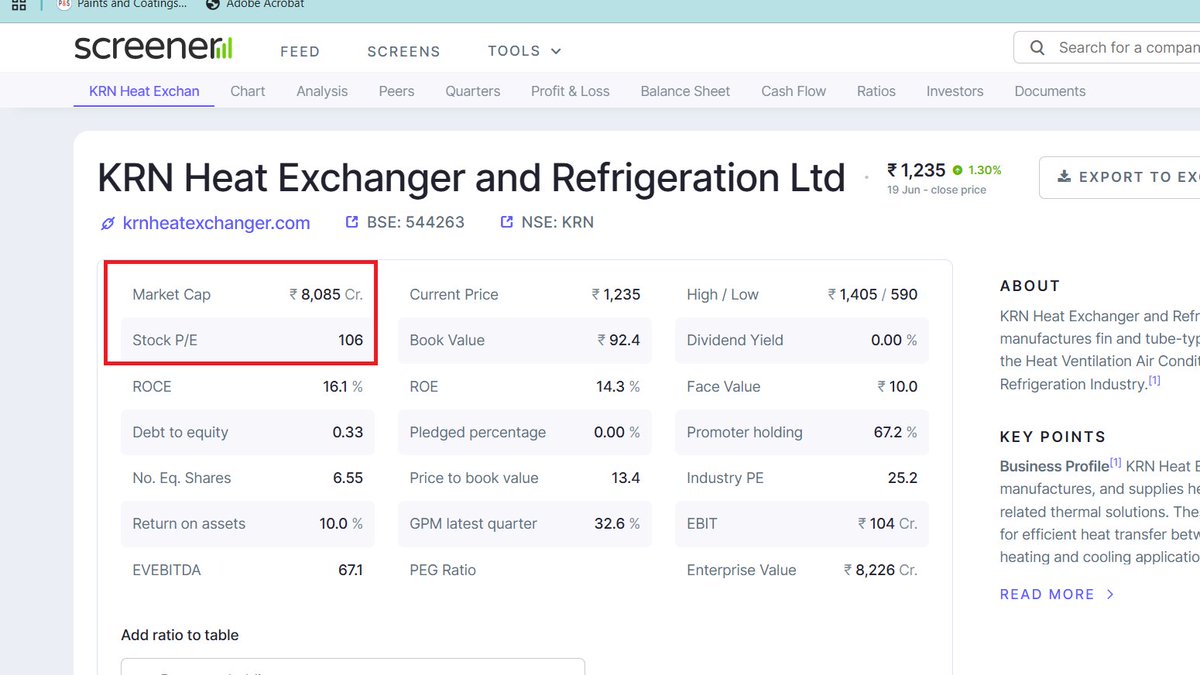This screenshot has width=1200, height=675.
Task: Click the Pledged percentage row
Action: [x=525, y=432]
